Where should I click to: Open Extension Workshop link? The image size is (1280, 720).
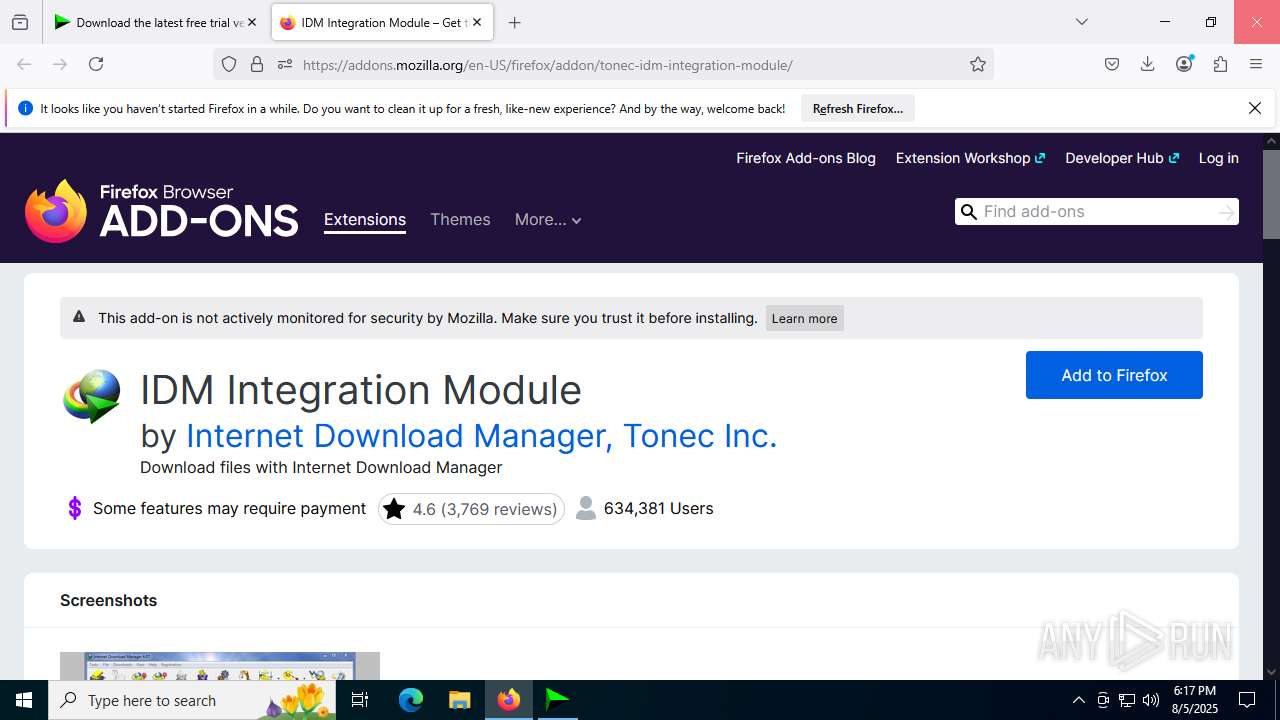pos(970,158)
